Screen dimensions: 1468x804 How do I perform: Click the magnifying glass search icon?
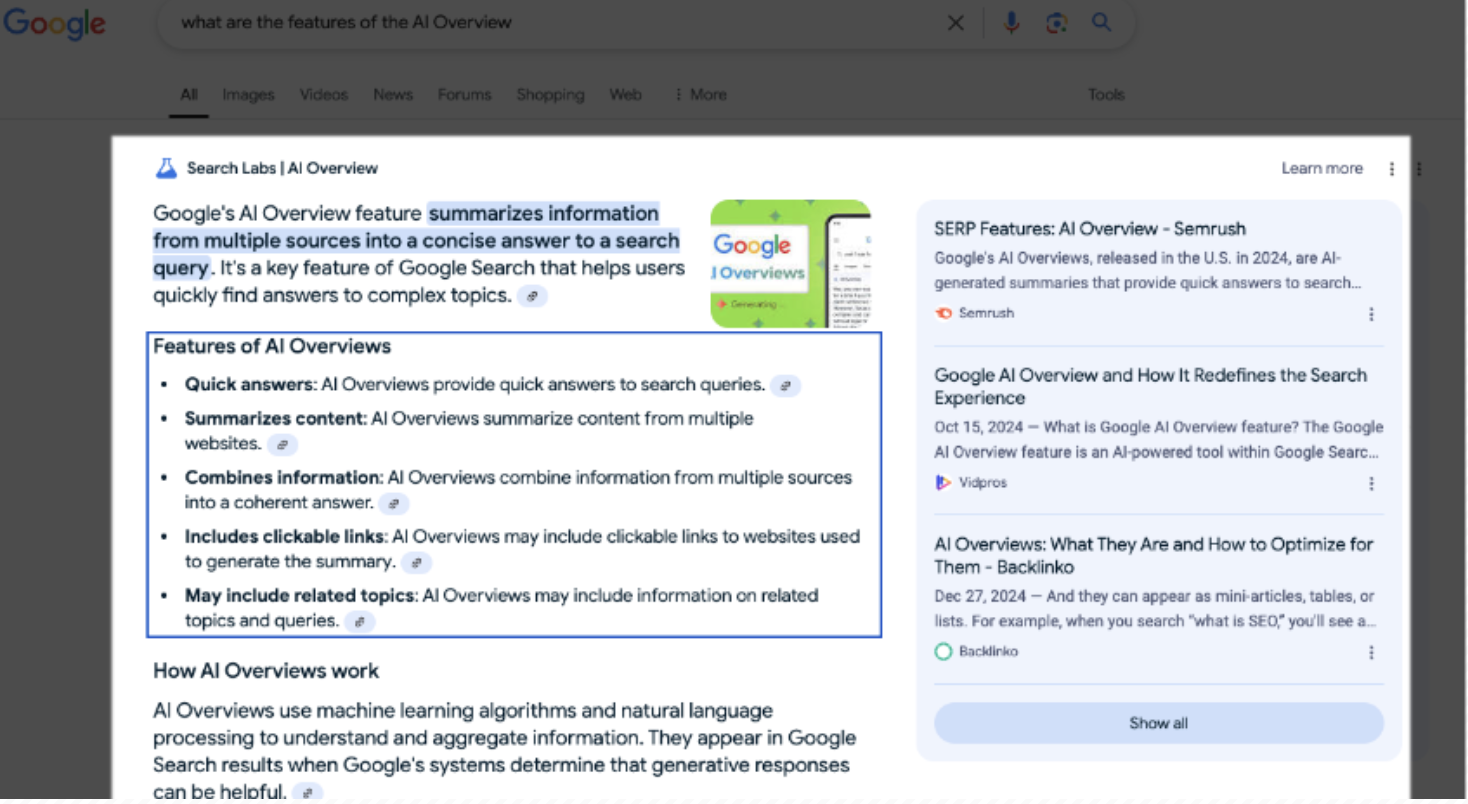1101,23
